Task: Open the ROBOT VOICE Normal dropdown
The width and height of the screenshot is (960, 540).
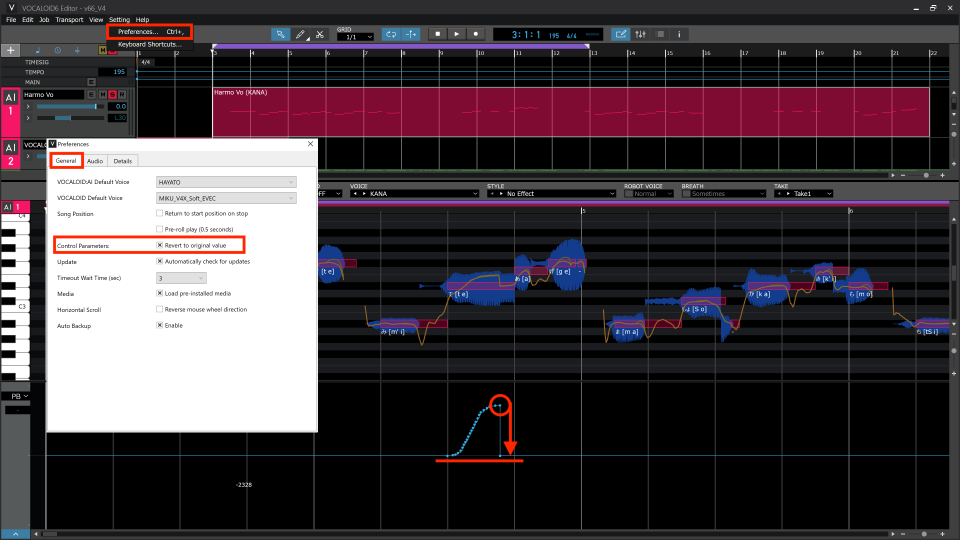Action: click(x=649, y=193)
